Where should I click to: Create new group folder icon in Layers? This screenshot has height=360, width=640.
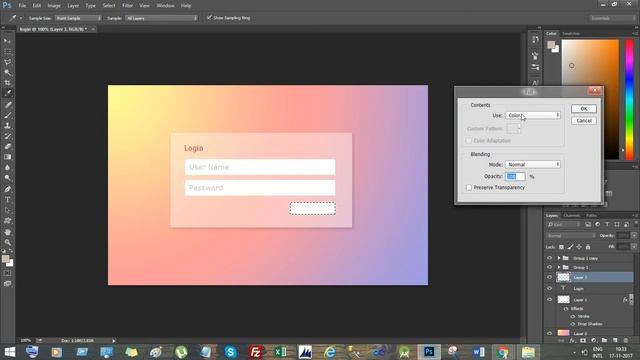(x=604, y=340)
